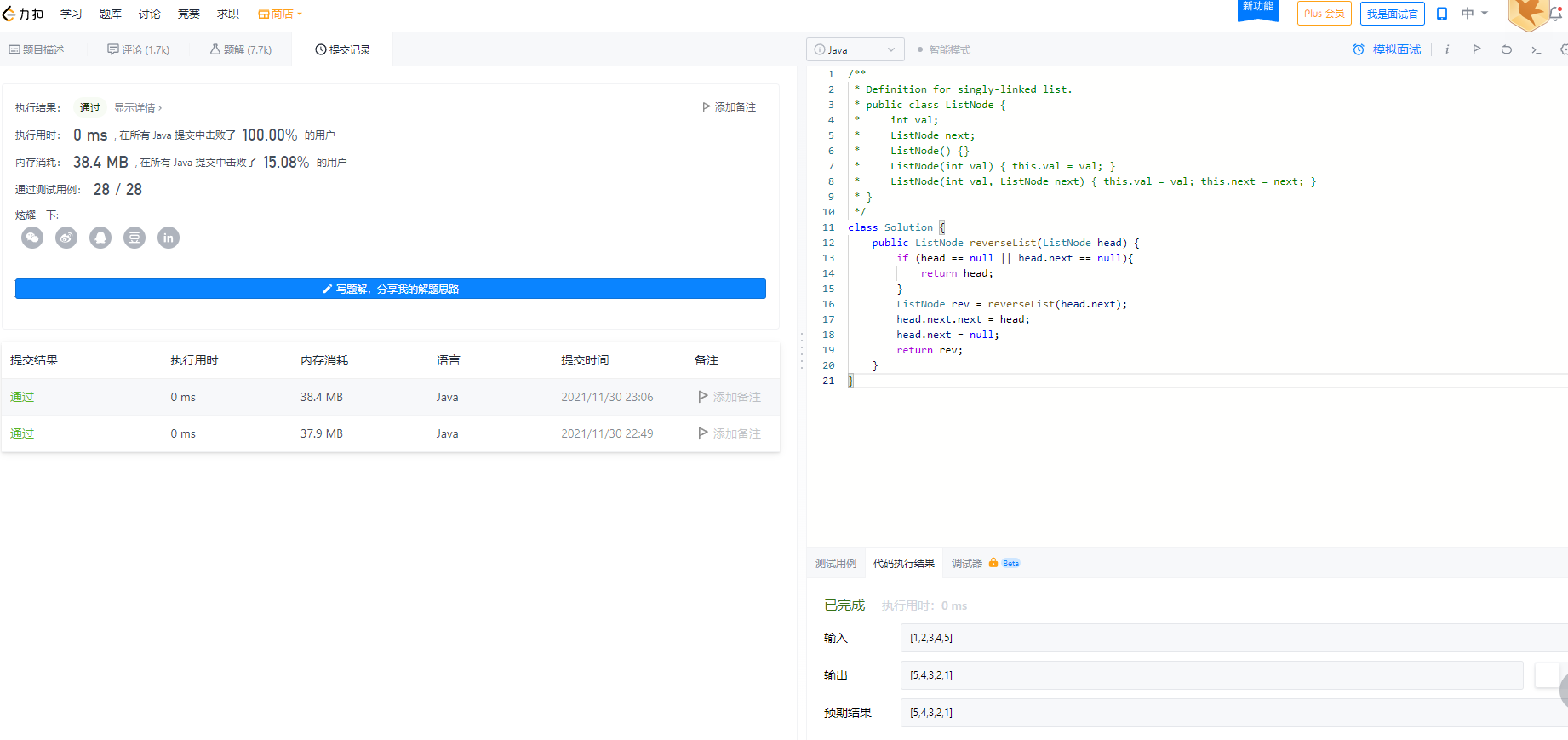The height and width of the screenshot is (740, 1568).
Task: Click the flag icon in editor toolbar
Action: coord(1476,49)
